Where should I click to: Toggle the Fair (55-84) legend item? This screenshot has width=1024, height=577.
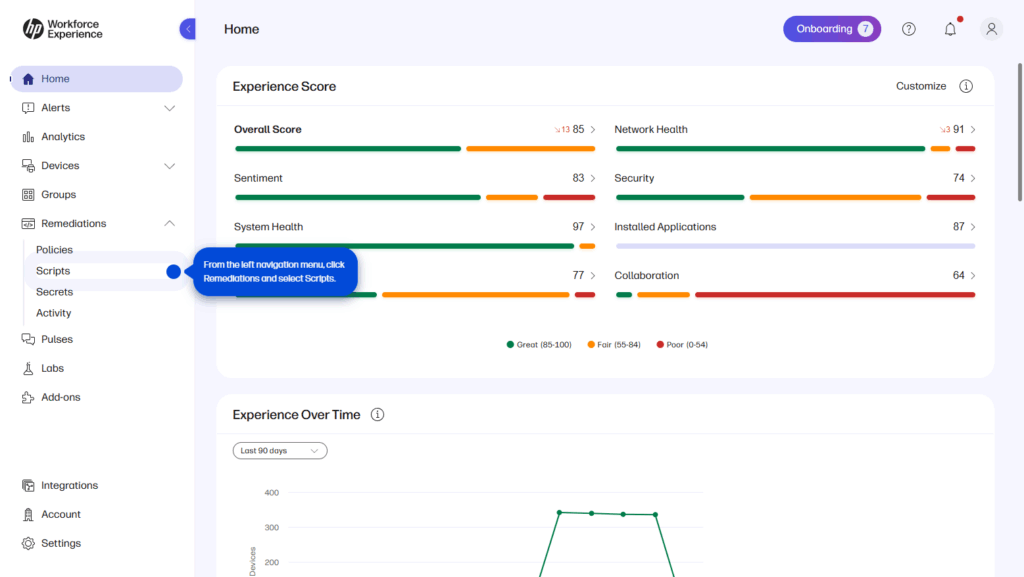pos(613,345)
